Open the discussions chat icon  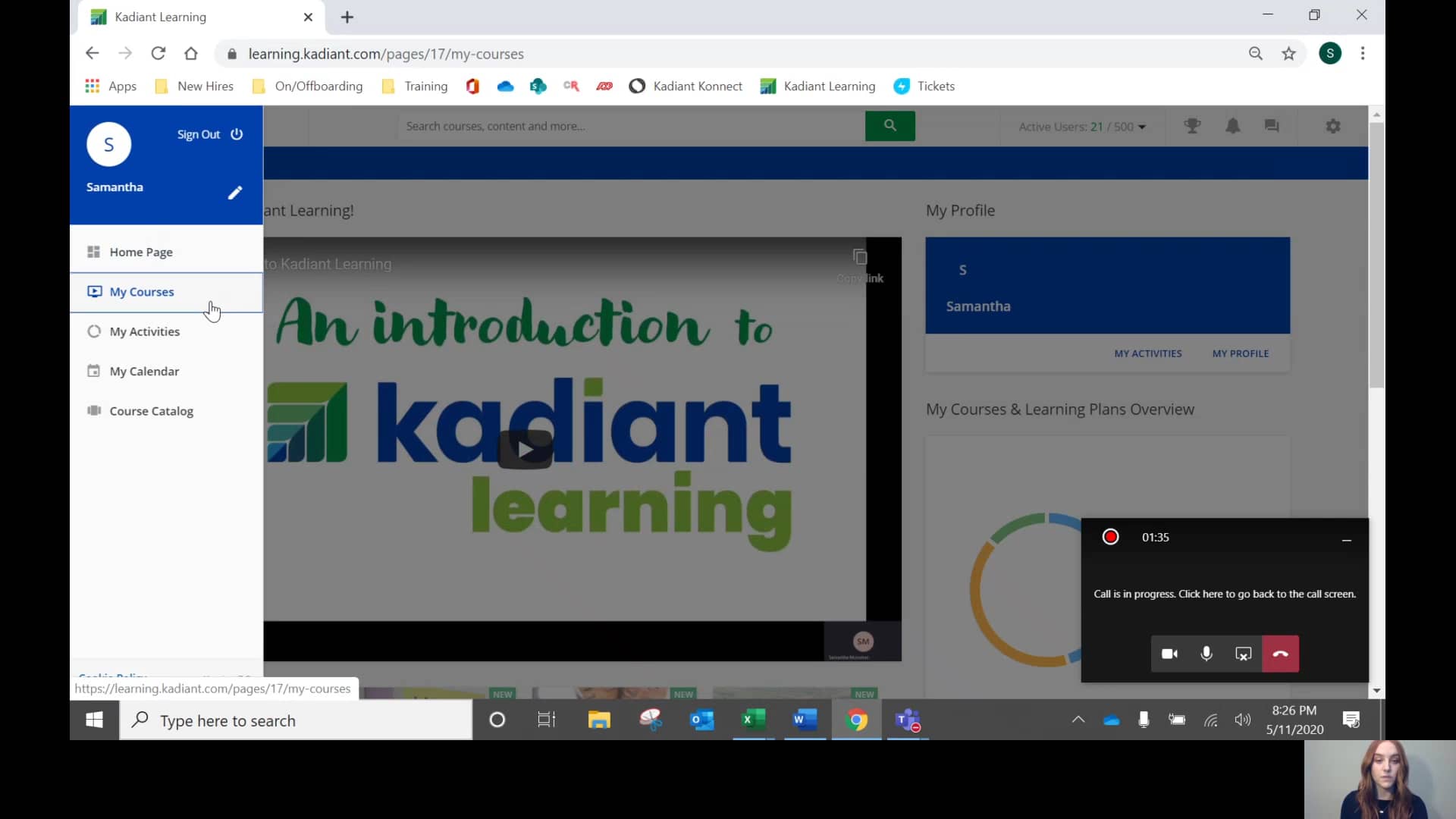click(1271, 126)
